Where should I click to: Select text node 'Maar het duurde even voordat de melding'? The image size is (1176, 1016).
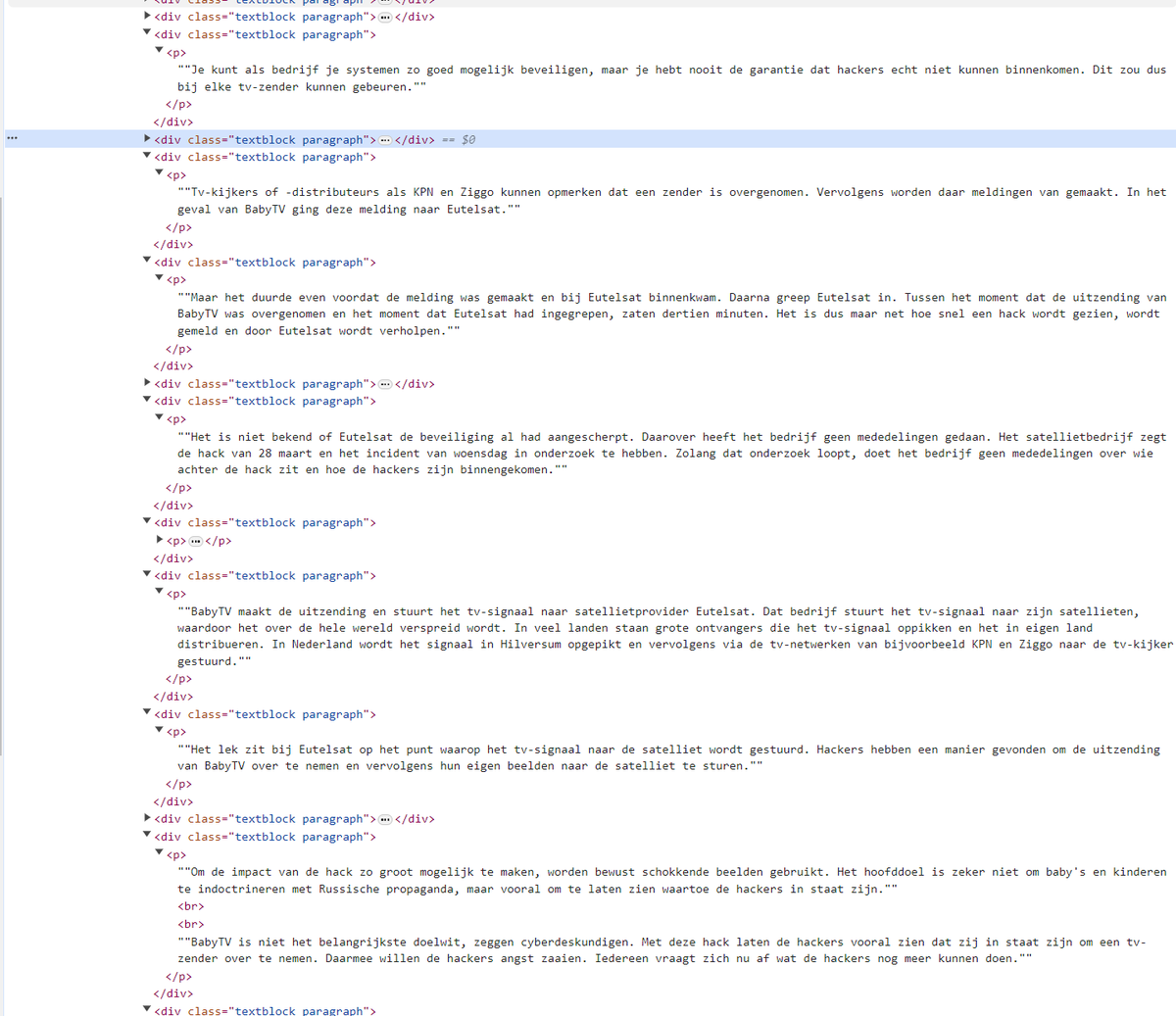click(672, 314)
